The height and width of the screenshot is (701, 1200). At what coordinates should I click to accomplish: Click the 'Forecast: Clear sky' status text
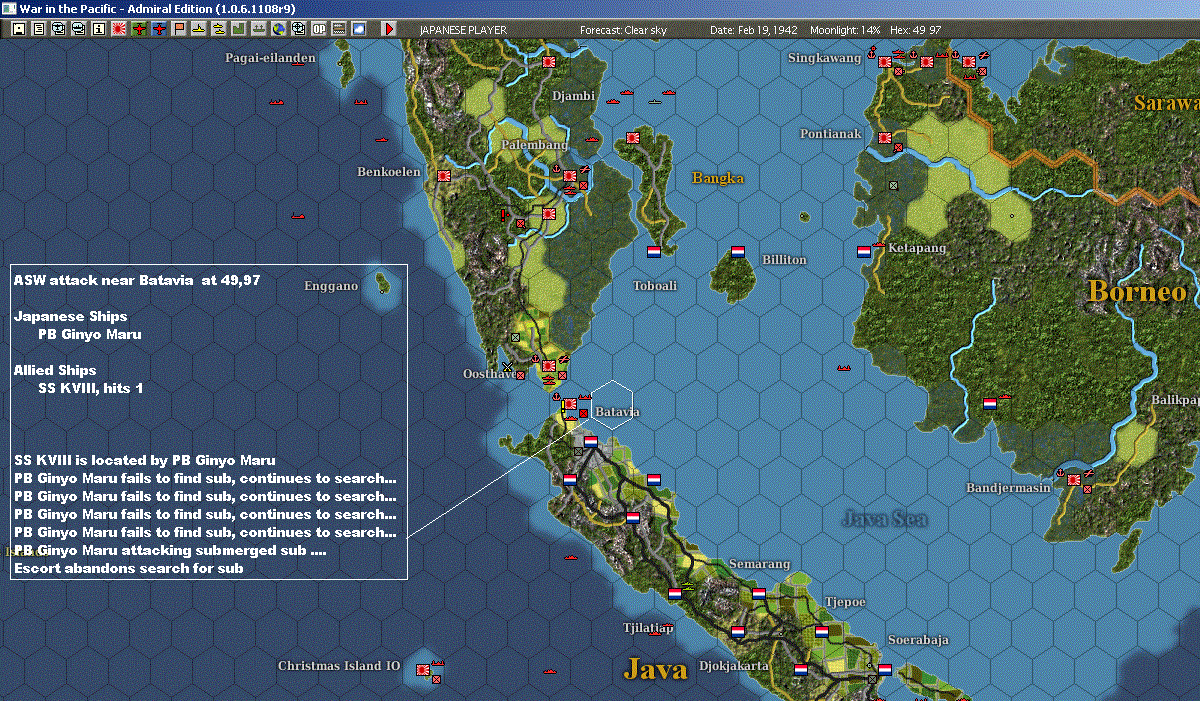[623, 30]
